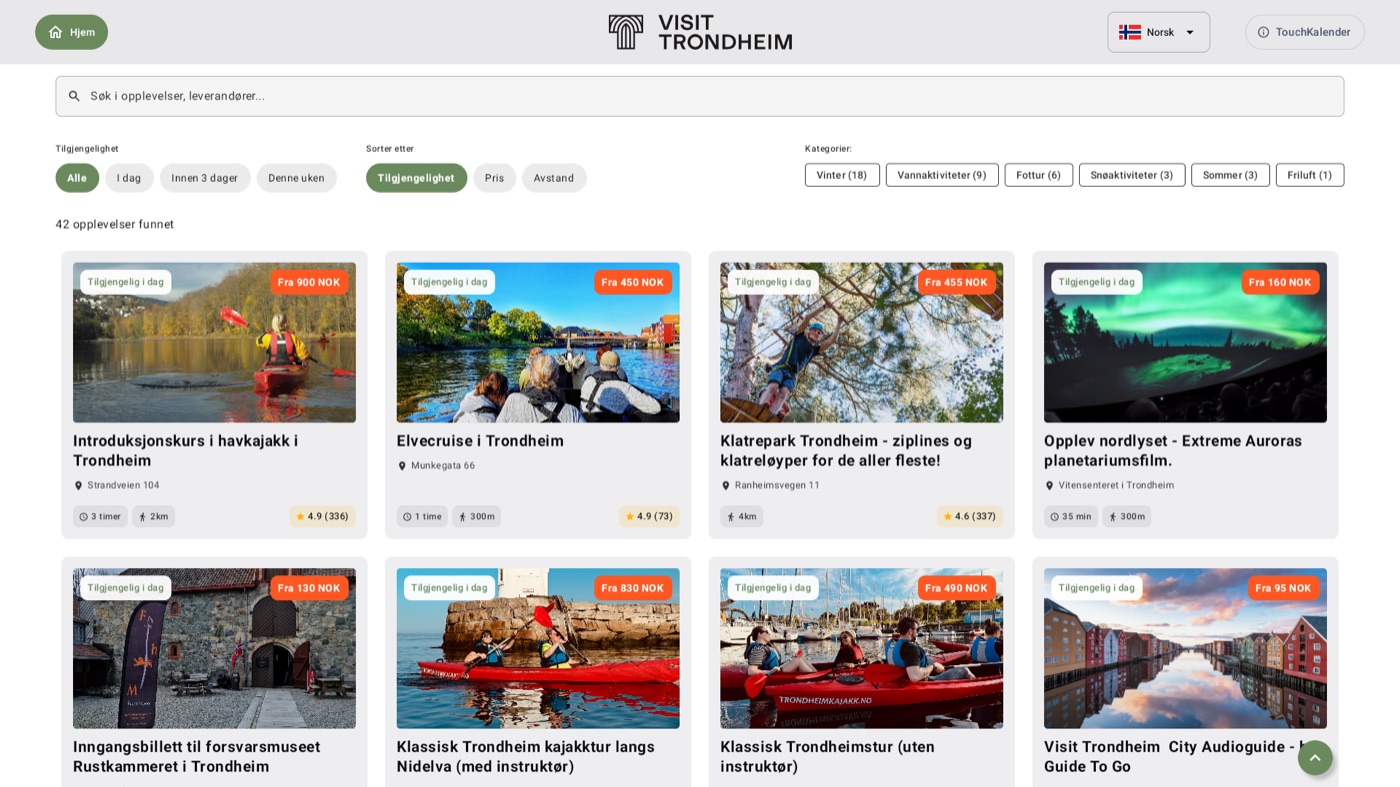1400x787 pixels.
Task: Filter by Vannaktiviteter (9) category
Action: (942, 175)
